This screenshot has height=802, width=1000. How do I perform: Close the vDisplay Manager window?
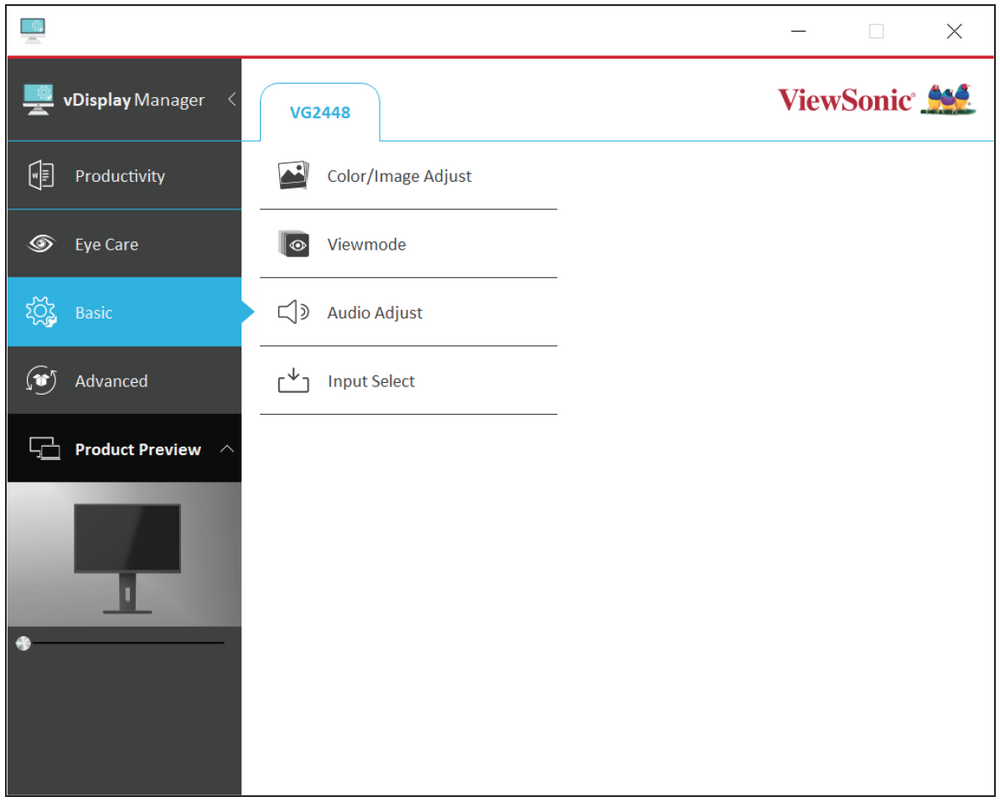(955, 31)
